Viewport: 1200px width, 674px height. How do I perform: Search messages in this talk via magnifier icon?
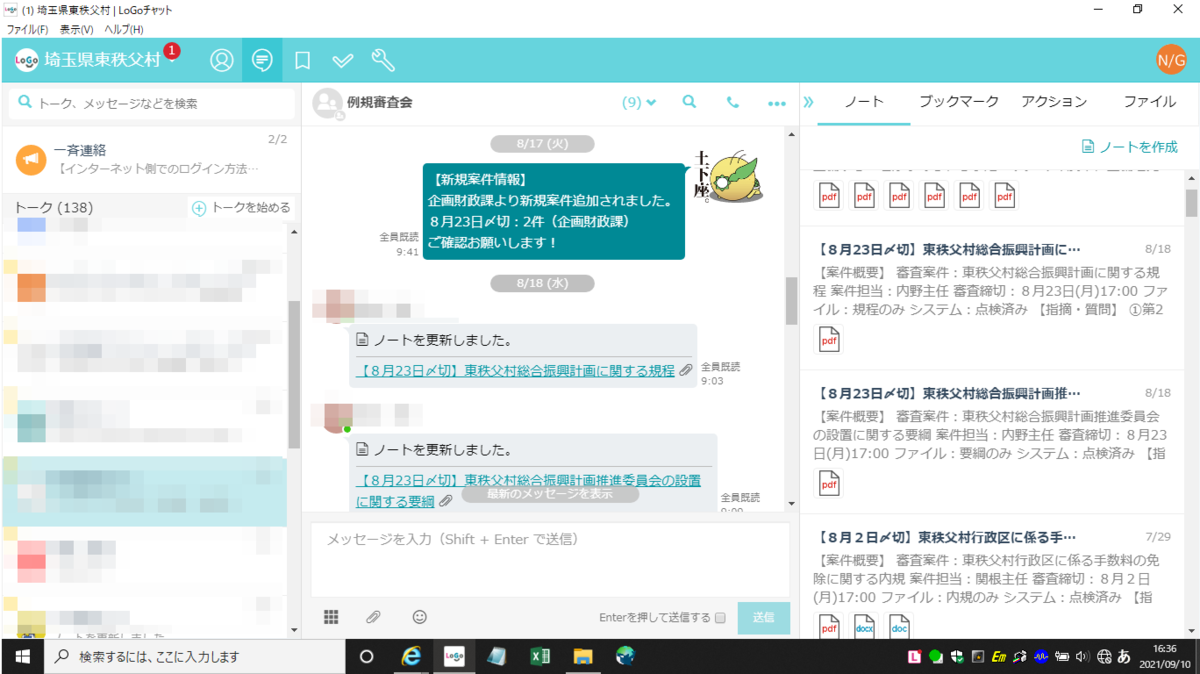pos(689,102)
